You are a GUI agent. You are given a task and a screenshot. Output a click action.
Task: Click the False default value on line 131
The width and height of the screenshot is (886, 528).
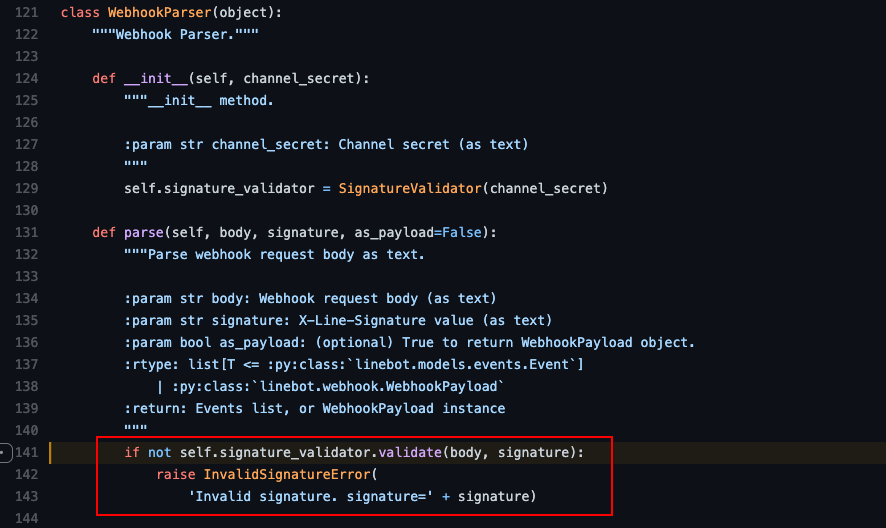pyautogui.click(x=462, y=232)
